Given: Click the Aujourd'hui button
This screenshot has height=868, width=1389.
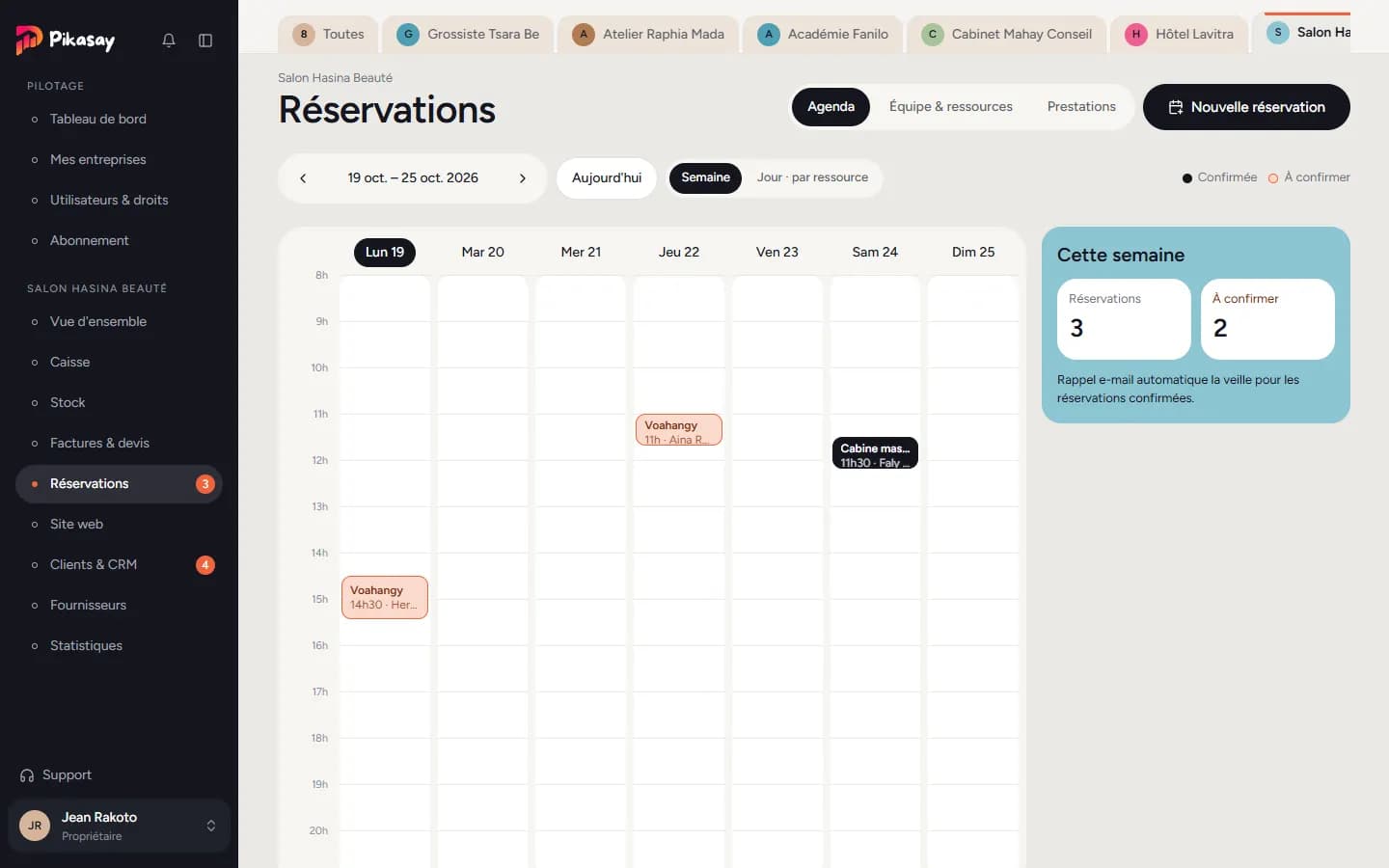Looking at the screenshot, I should click(x=607, y=178).
